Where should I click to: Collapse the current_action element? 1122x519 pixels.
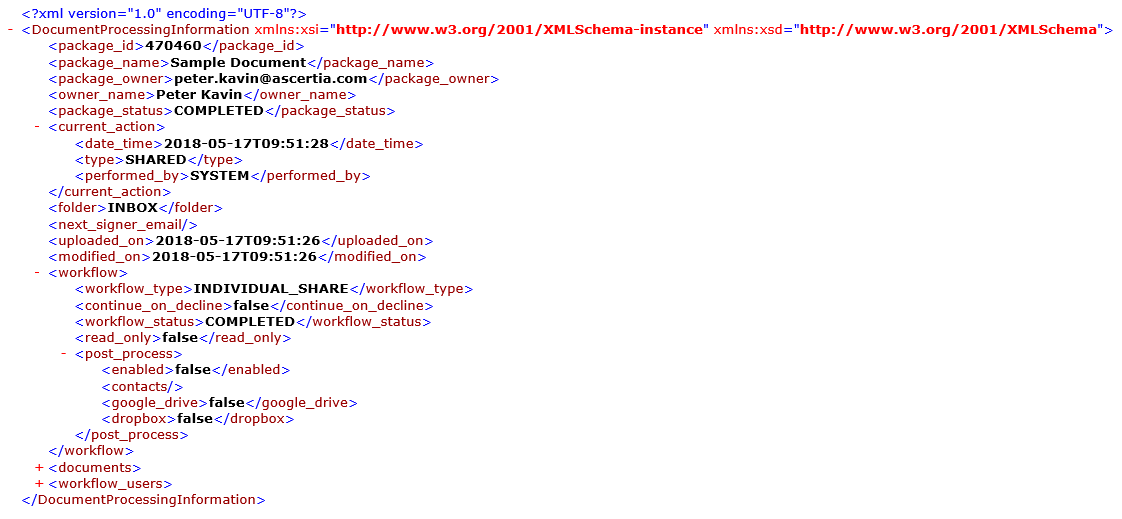[37, 127]
